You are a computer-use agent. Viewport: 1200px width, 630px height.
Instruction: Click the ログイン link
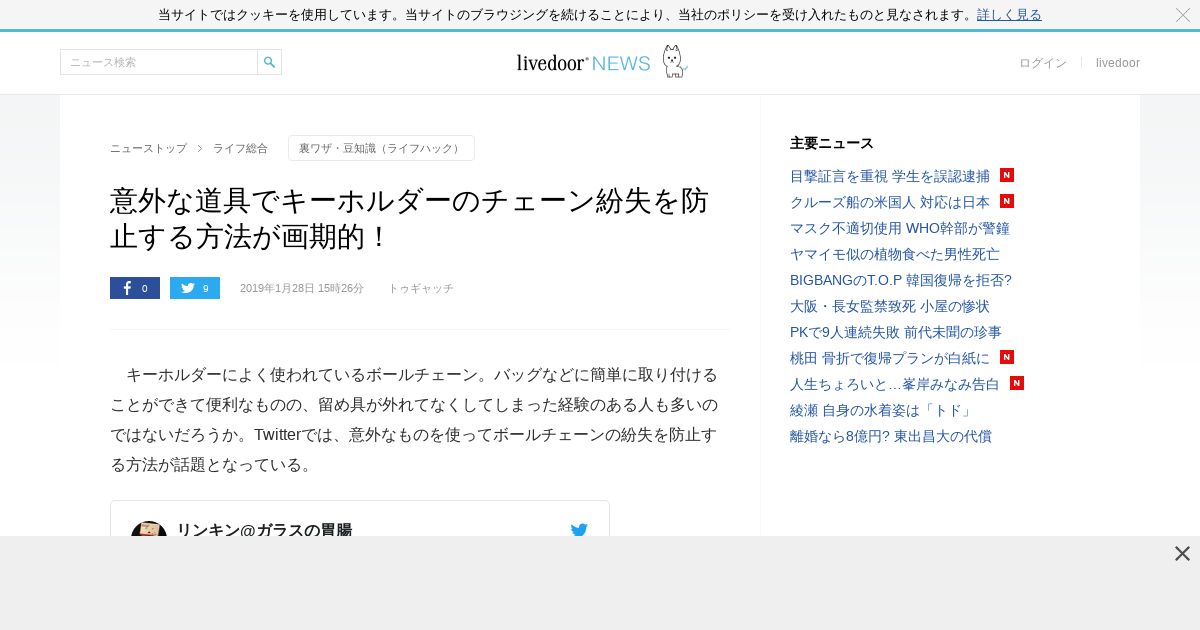(x=1043, y=63)
